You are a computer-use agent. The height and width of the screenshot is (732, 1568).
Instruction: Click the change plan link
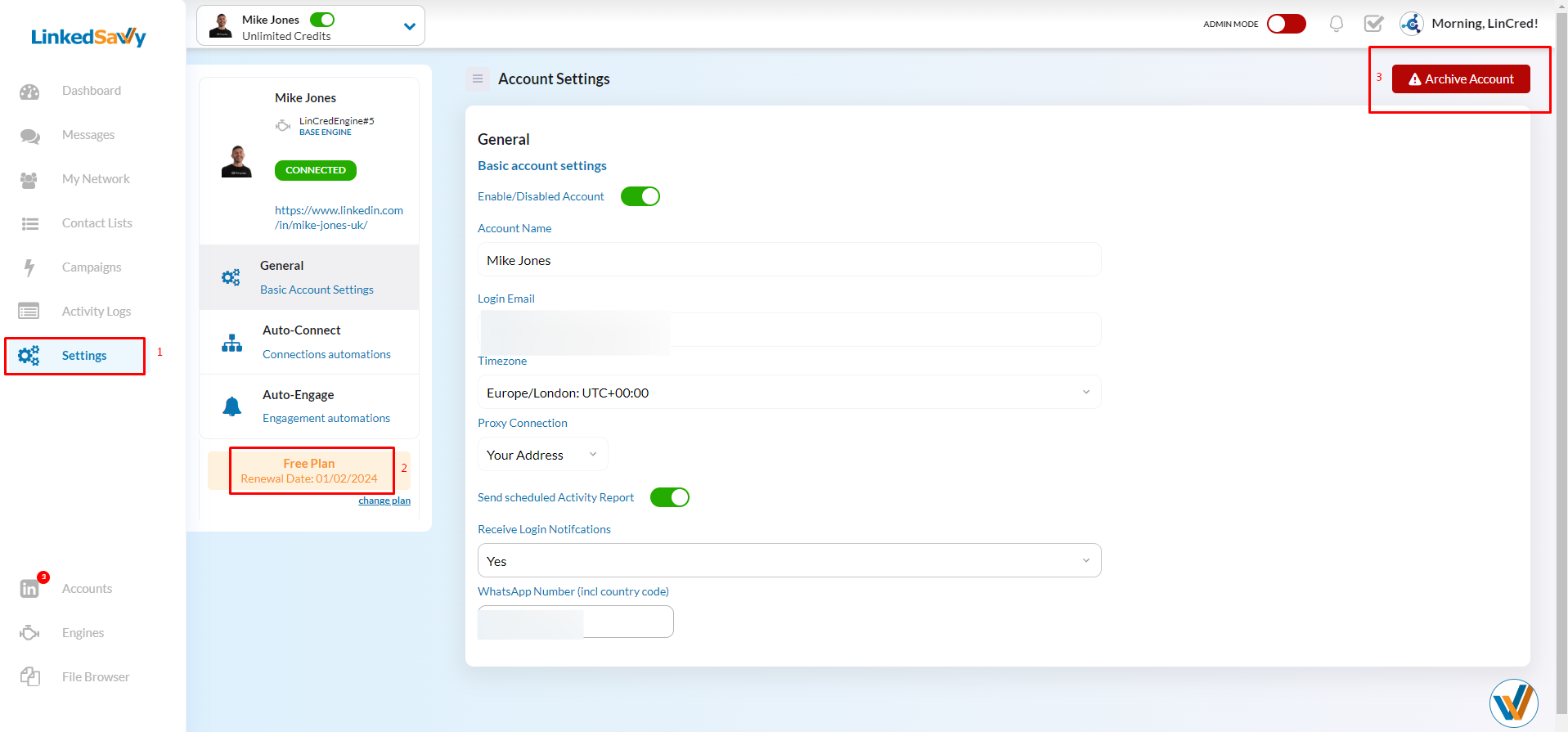[384, 501]
